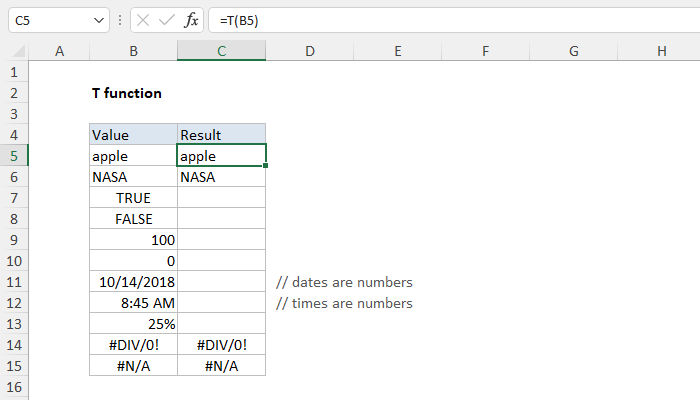
Task: Select row 4 header
Action: click(x=14, y=135)
